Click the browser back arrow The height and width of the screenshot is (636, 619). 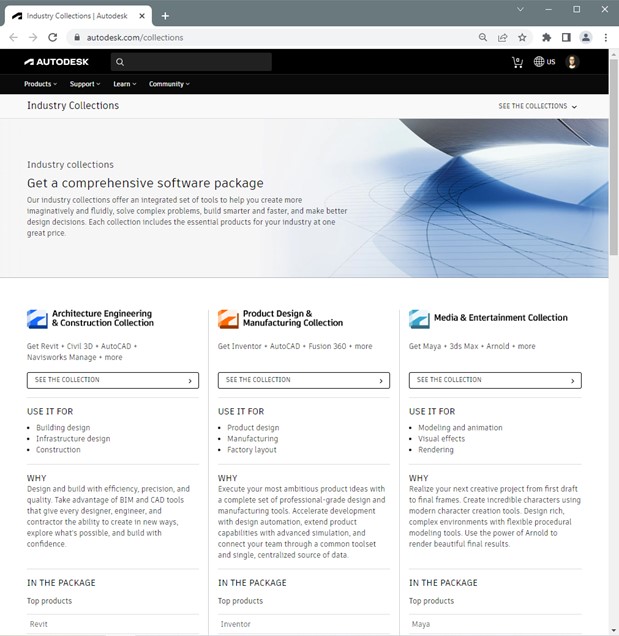[13, 37]
